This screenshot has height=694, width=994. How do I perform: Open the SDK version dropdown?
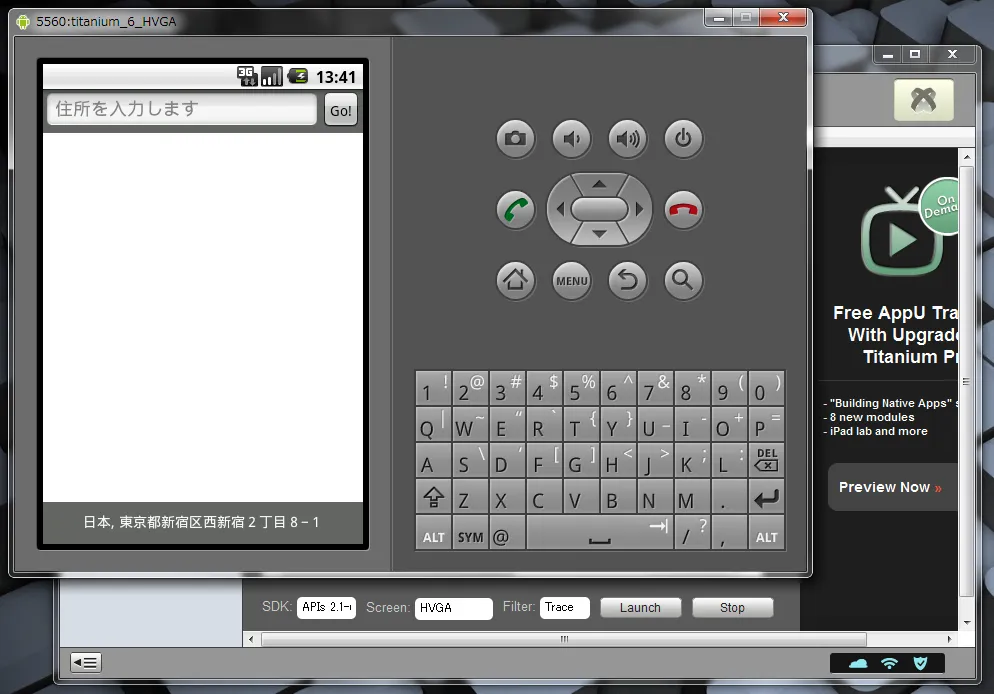[326, 608]
